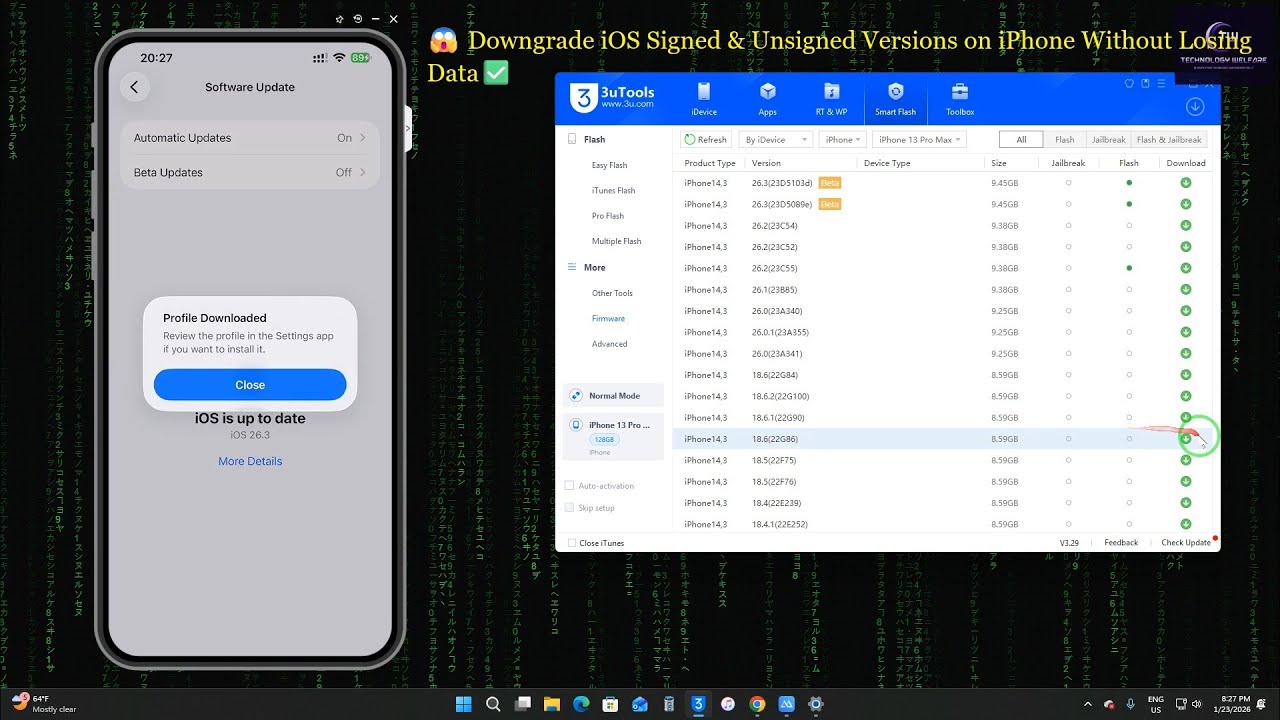1280x720 pixels.
Task: Open Pro Flash in the sidebar
Action: (607, 216)
